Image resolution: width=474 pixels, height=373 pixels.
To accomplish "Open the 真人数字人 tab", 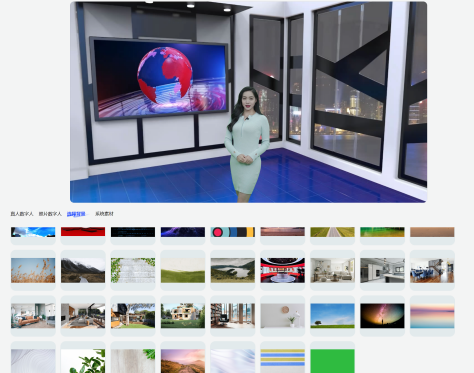I will [22, 214].
